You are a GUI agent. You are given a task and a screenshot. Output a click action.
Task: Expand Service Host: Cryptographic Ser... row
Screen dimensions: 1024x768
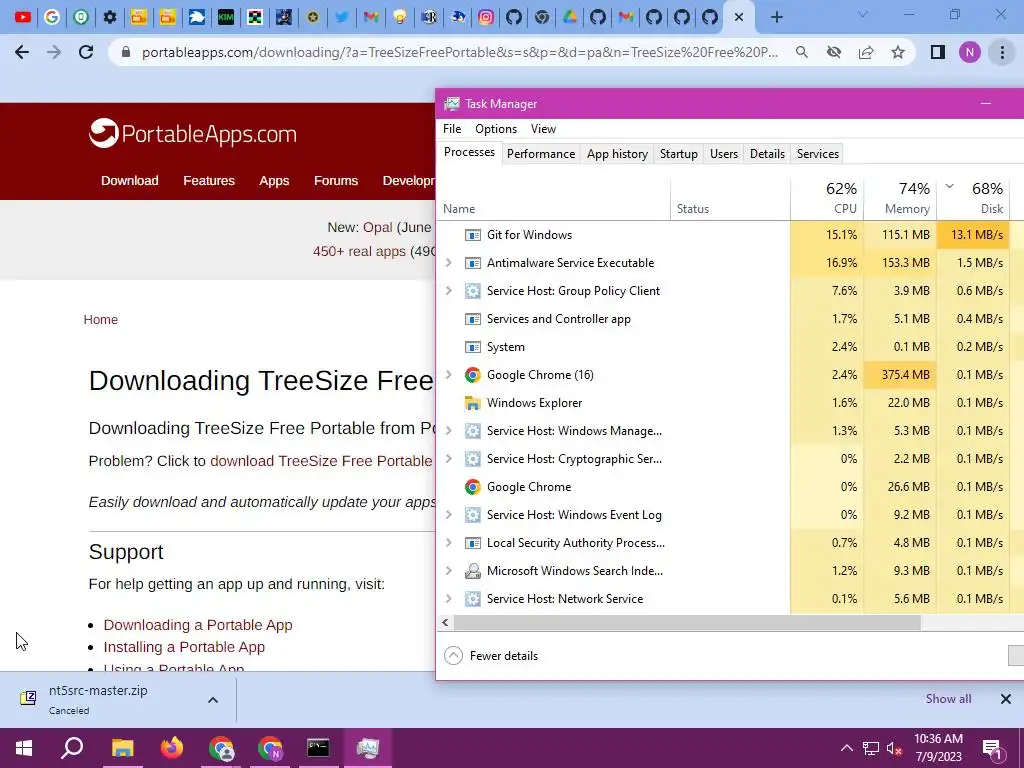click(x=449, y=458)
